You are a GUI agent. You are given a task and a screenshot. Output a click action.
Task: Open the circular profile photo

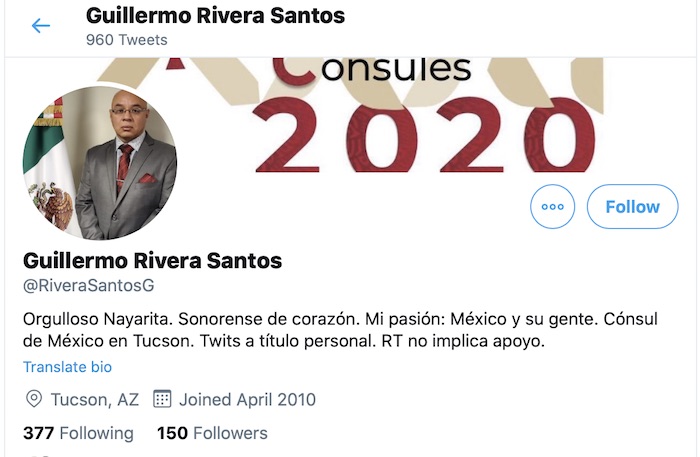pyautogui.click(x=100, y=162)
